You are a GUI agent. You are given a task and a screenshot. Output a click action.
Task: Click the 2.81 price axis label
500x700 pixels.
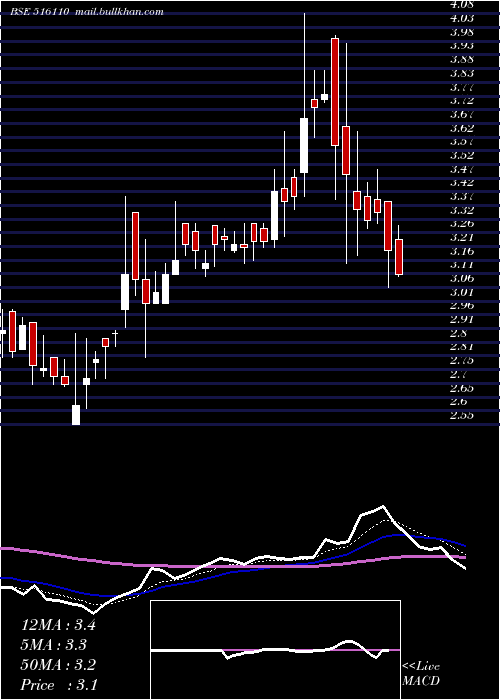tap(461, 347)
